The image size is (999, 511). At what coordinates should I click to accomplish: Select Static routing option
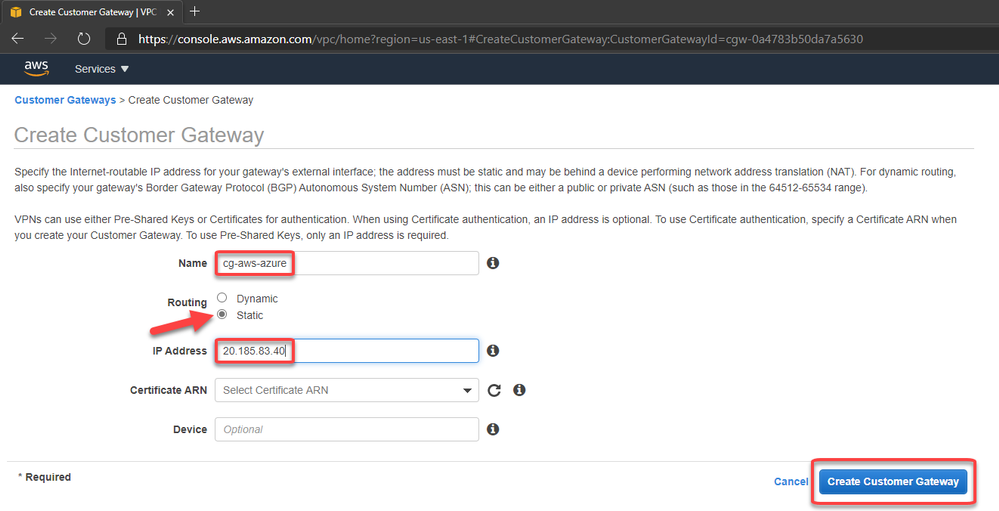(222, 315)
